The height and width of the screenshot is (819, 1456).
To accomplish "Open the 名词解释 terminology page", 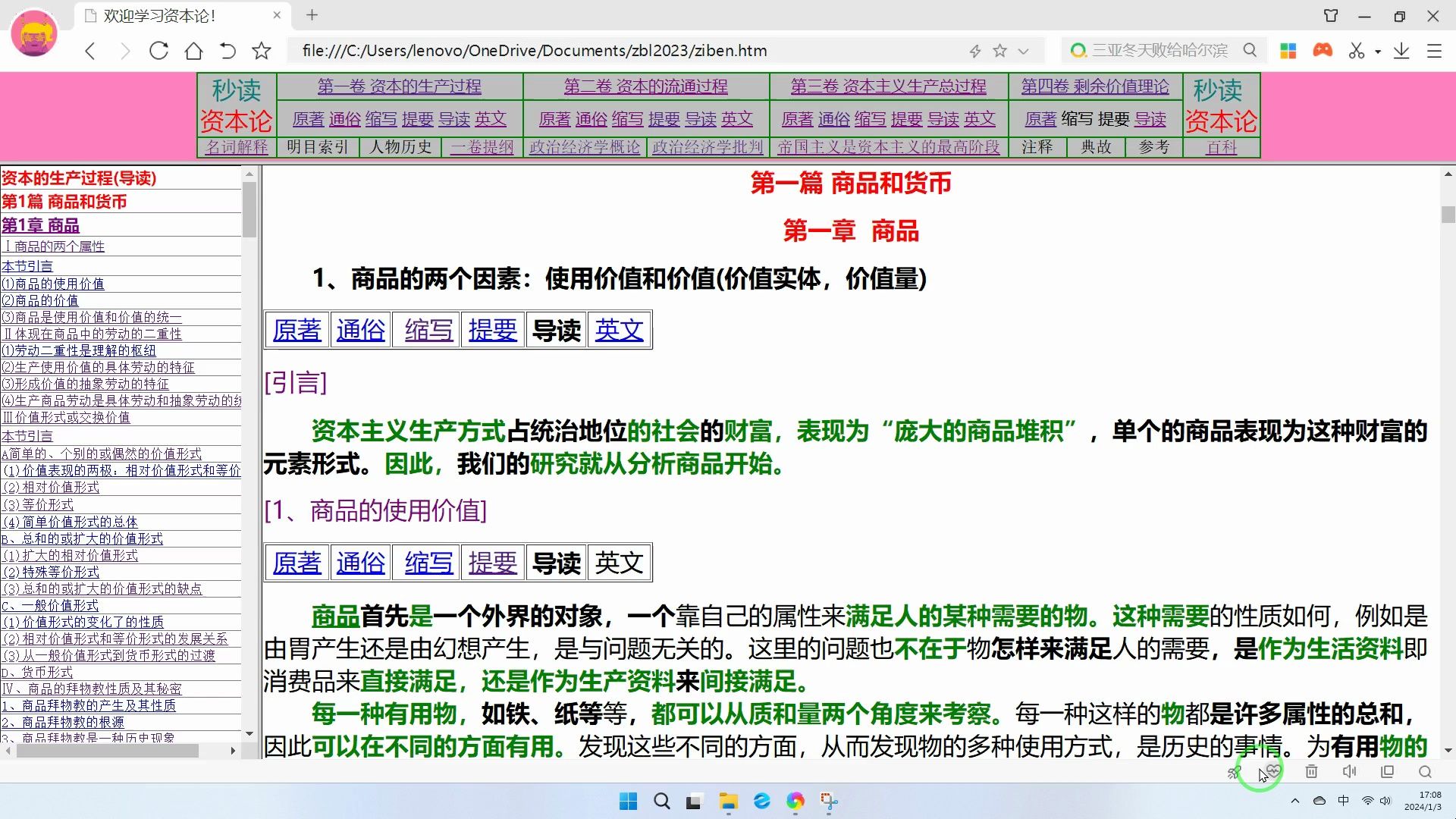I will tap(237, 147).
